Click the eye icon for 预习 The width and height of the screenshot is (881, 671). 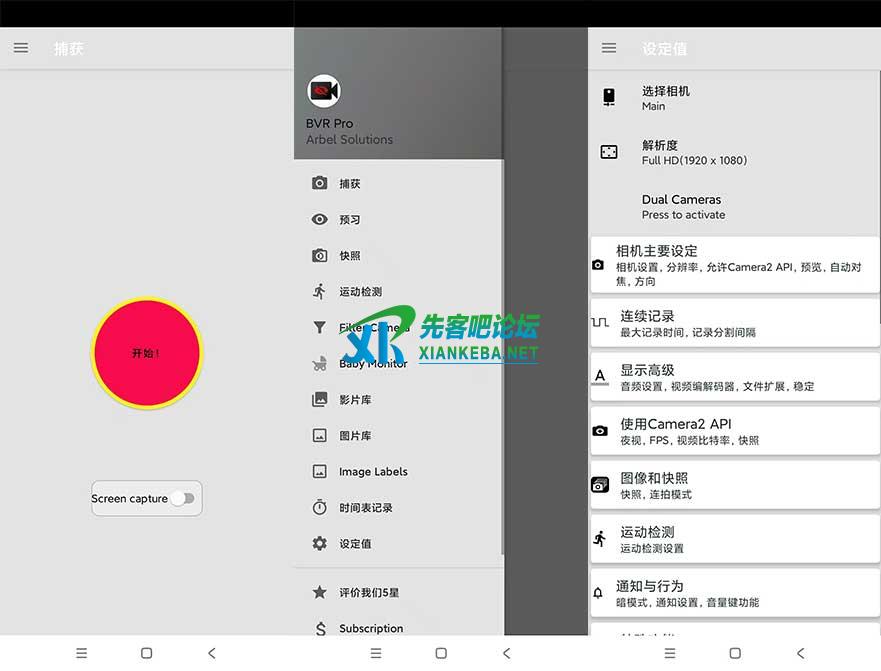coord(320,220)
